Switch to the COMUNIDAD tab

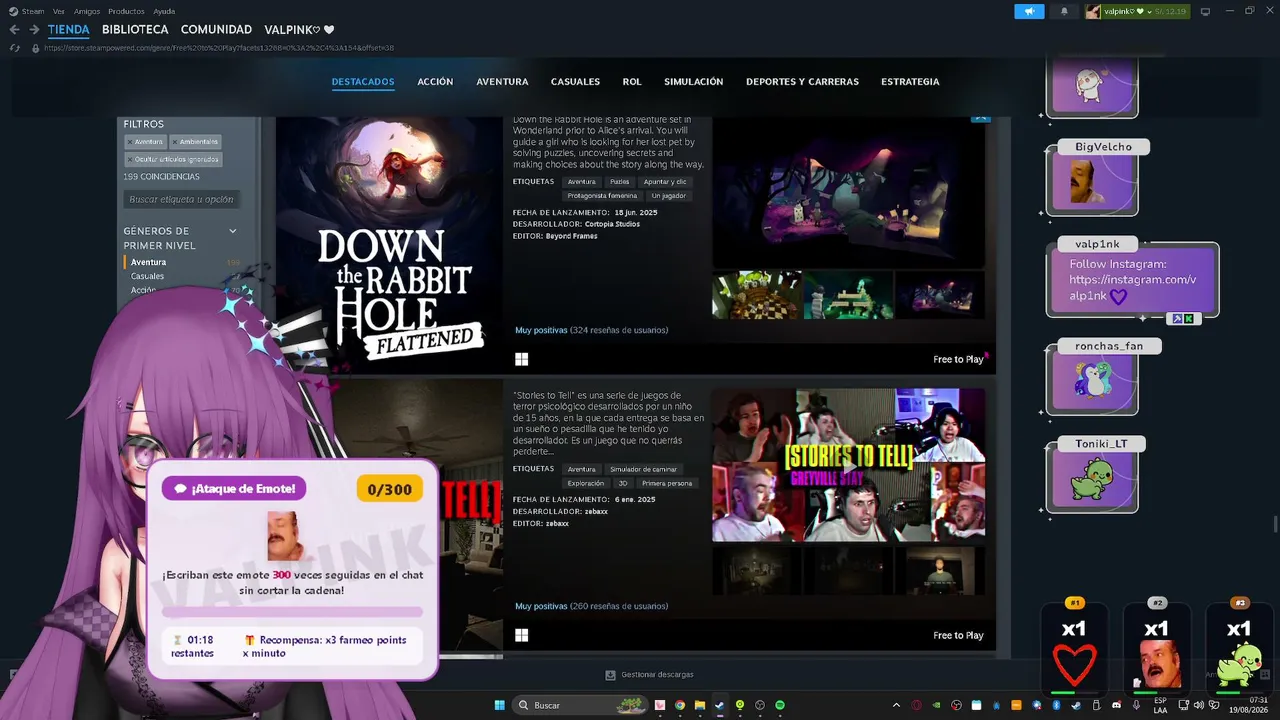click(216, 30)
